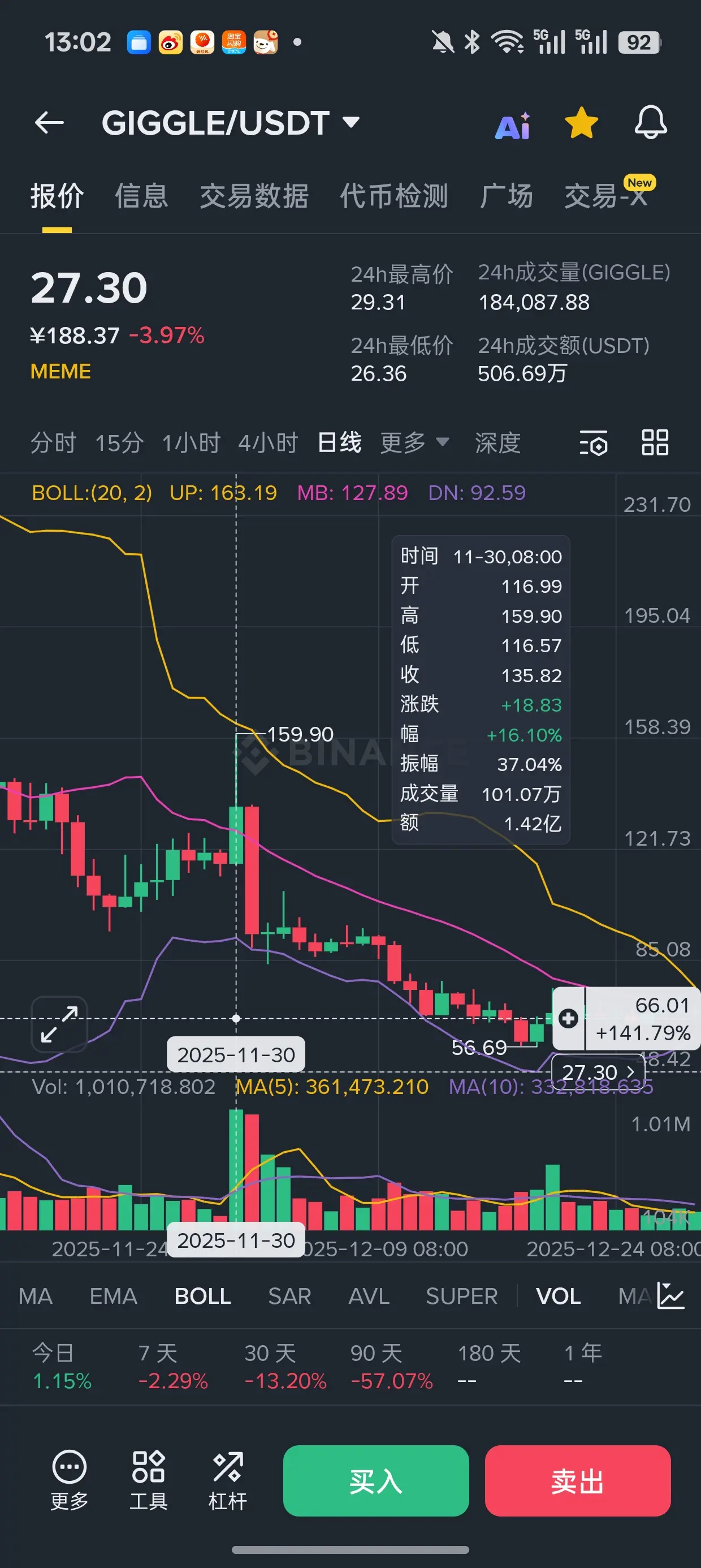Image resolution: width=701 pixels, height=1568 pixels.
Task: Select the AVL indicator
Action: [x=369, y=1296]
